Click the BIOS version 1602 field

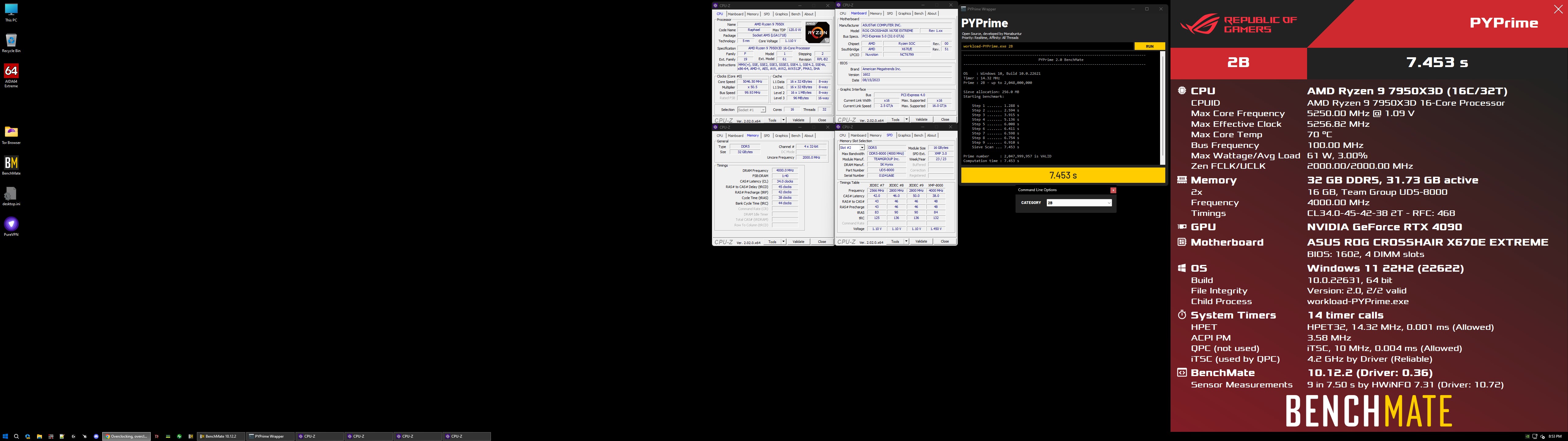(x=907, y=74)
